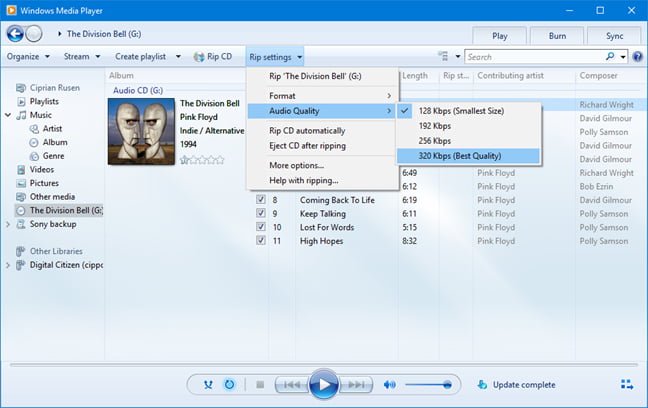Open the Create playlist dropdown arrow
This screenshot has height=408, width=648.
coord(178,57)
